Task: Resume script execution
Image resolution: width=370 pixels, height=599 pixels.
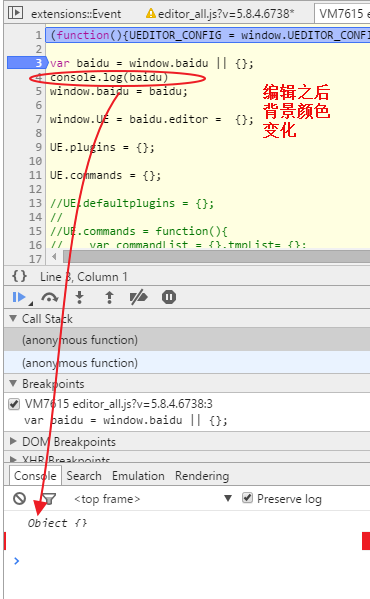Action: pyautogui.click(x=19, y=297)
